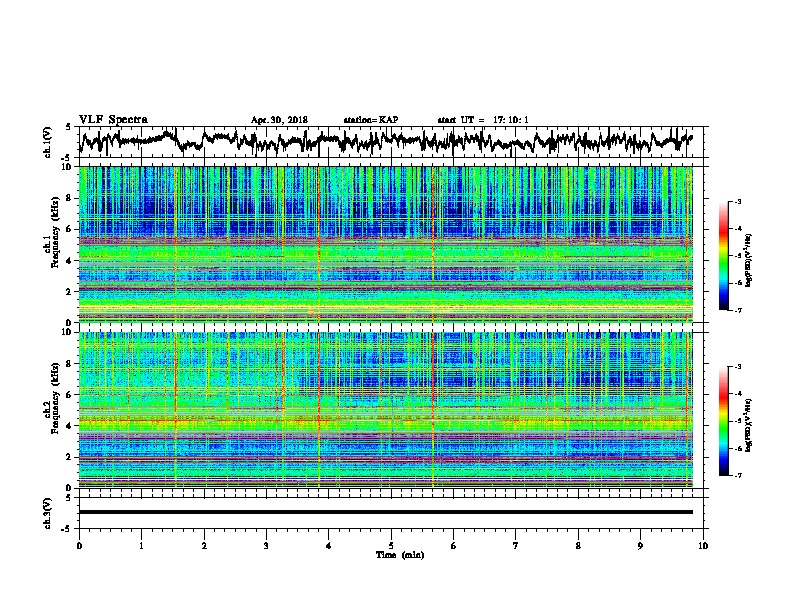Click the "station=KAP" header label

pos(371,120)
